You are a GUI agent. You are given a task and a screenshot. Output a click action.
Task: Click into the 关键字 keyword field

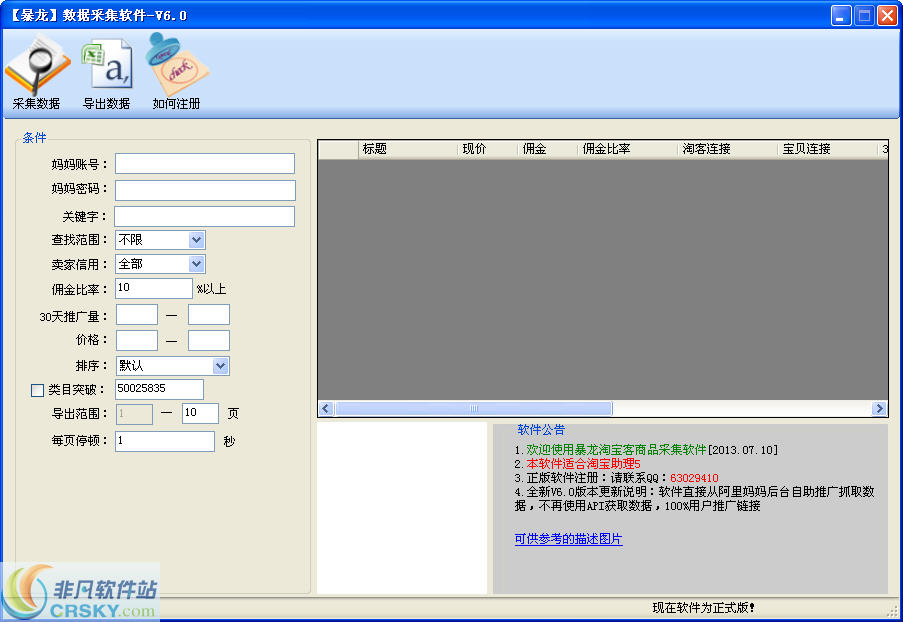[x=204, y=216]
